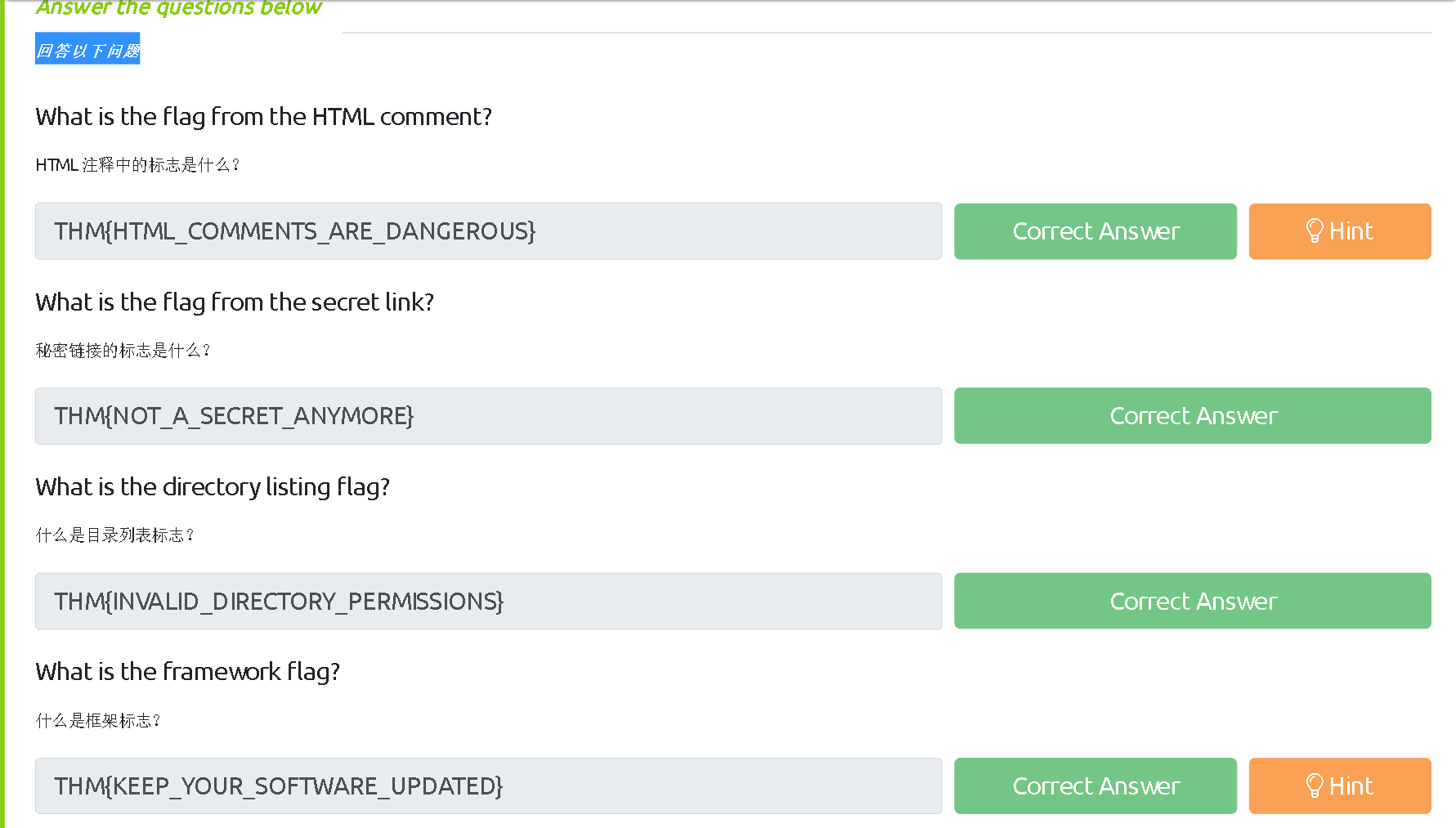
Task: Click the 'Answer the questions below' heading
Action: (178, 8)
